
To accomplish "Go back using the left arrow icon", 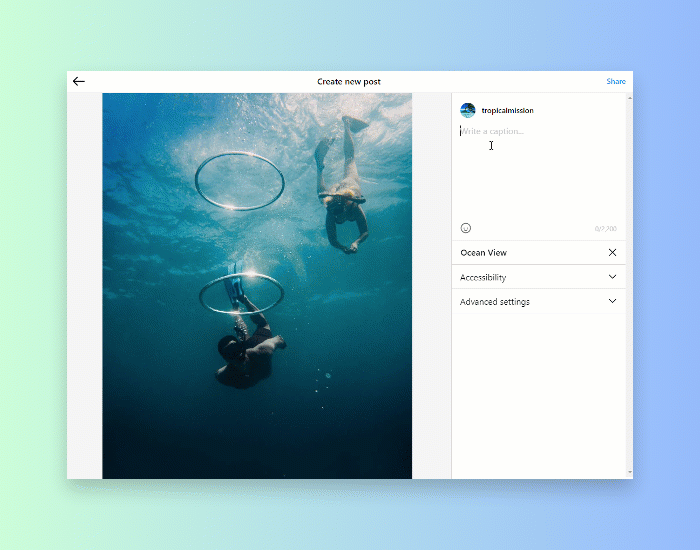I will point(79,81).
